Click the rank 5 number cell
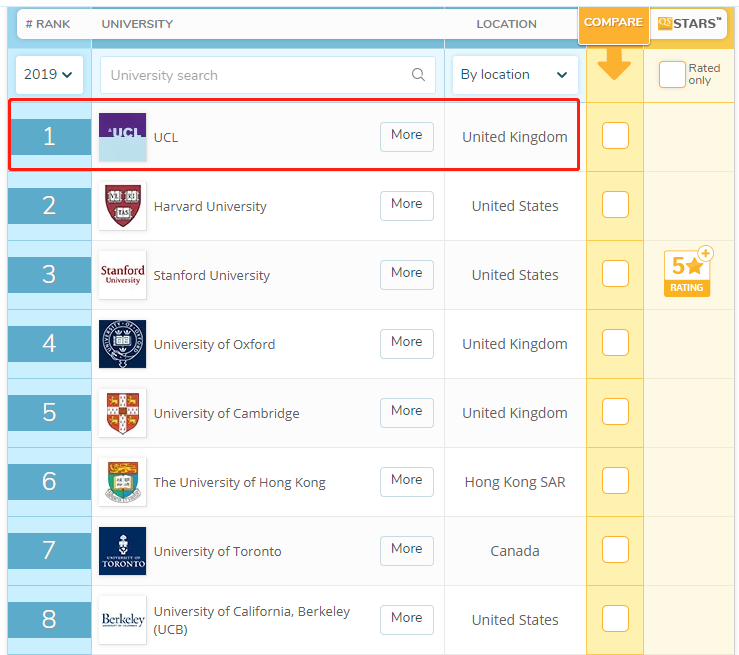The image size is (739, 655). pos(49,413)
